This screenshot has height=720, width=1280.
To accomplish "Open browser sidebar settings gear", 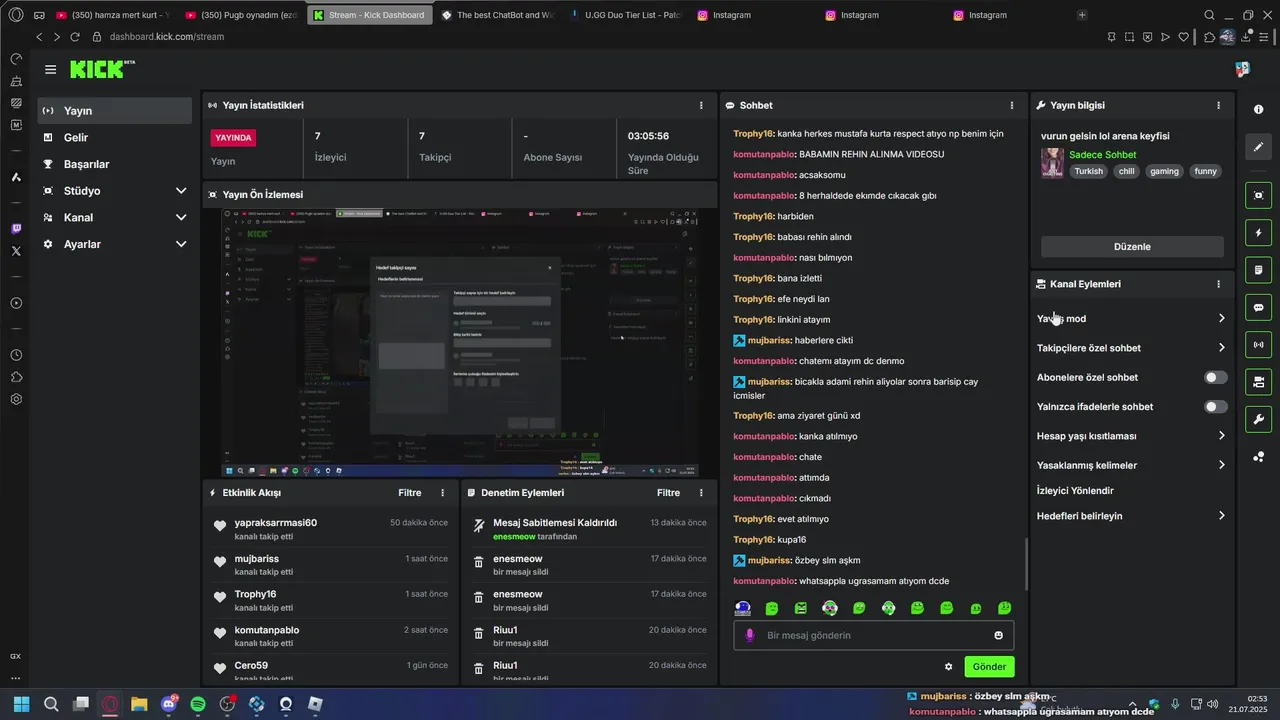I will pyautogui.click(x=16, y=399).
